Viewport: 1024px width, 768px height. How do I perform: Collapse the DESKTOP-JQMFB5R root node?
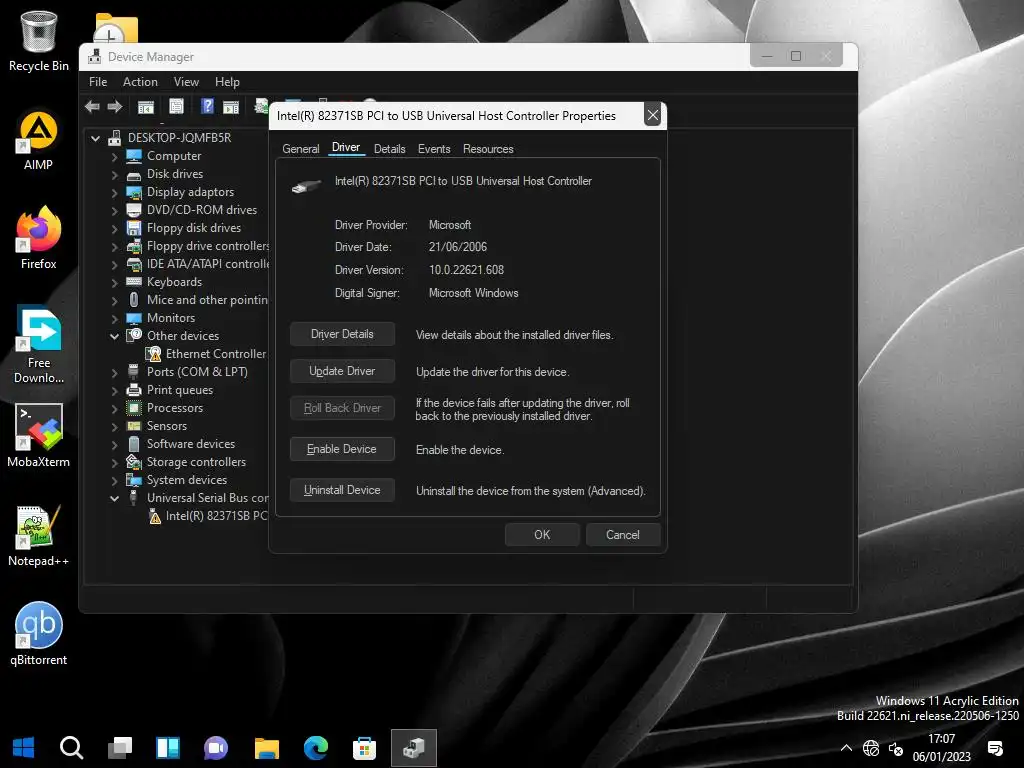pos(96,138)
